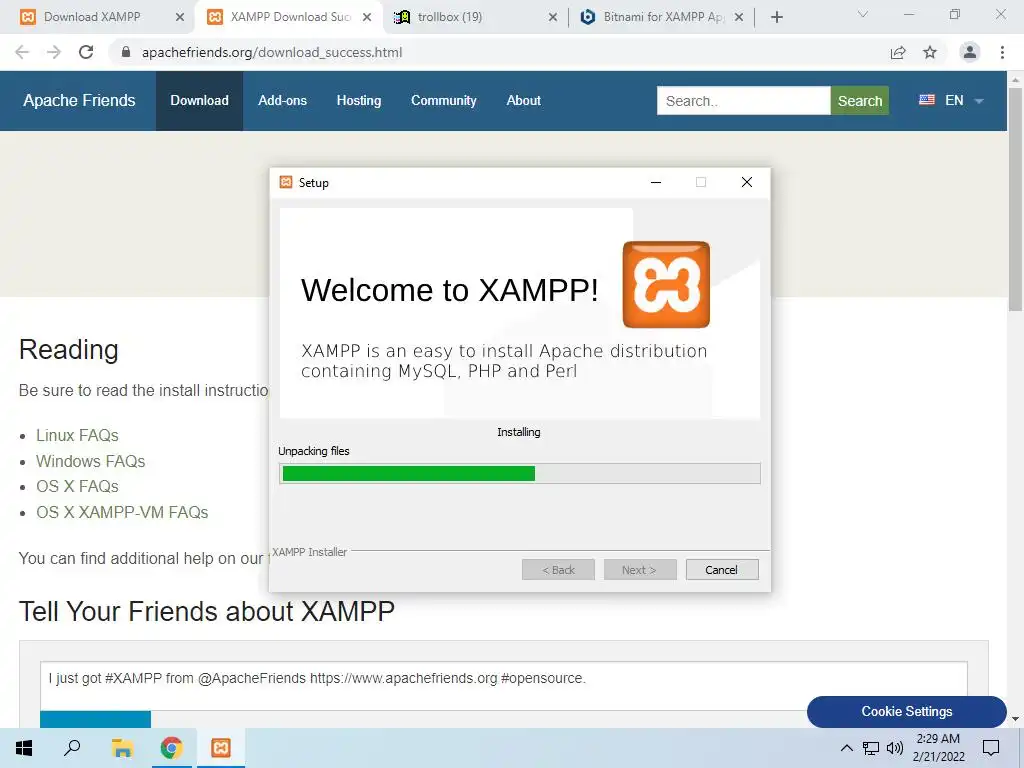Bookmark this page with the star icon
1024x768 pixels.
(930, 52)
